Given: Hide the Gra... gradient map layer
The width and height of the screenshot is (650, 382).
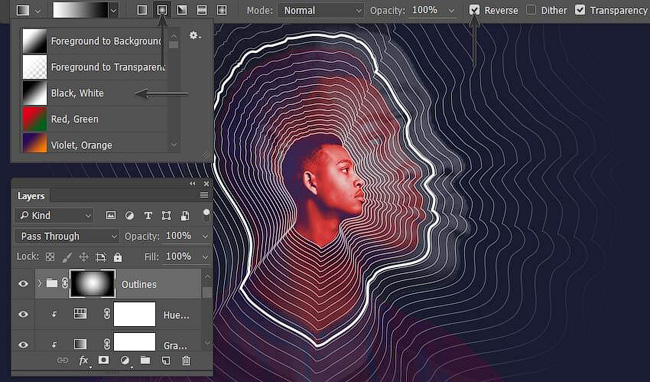Looking at the screenshot, I should (x=23, y=345).
